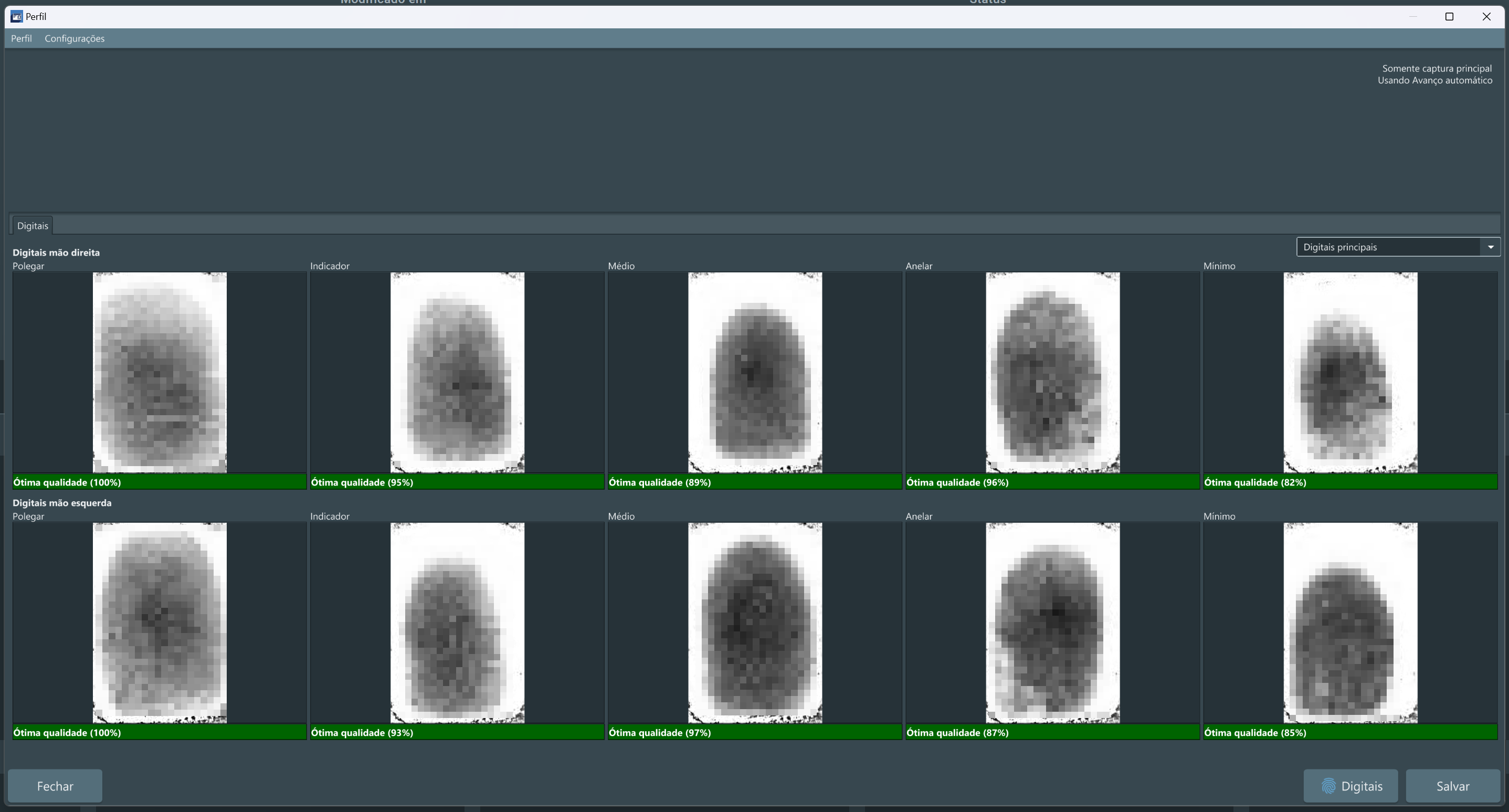Click the Perfil window app icon

point(16,16)
